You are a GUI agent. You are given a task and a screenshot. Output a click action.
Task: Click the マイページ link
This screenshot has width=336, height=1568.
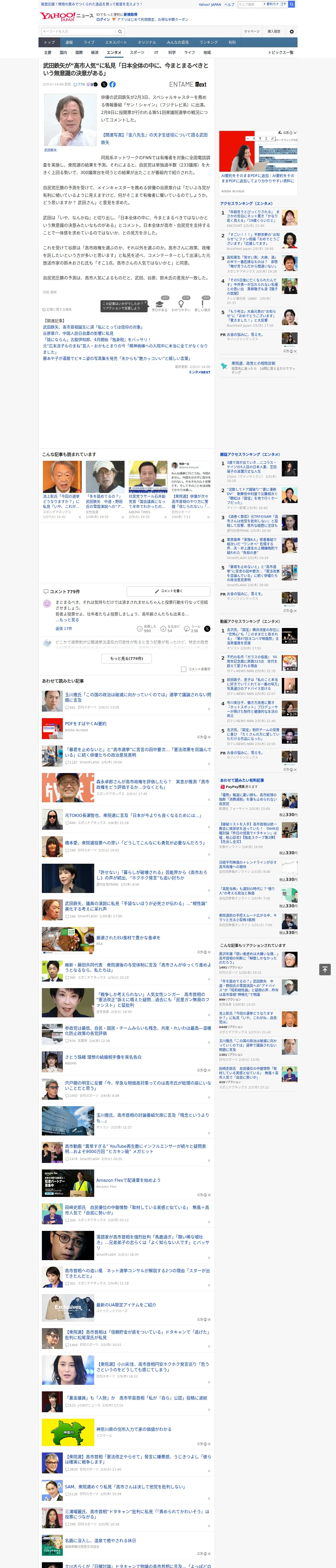click(x=251, y=32)
